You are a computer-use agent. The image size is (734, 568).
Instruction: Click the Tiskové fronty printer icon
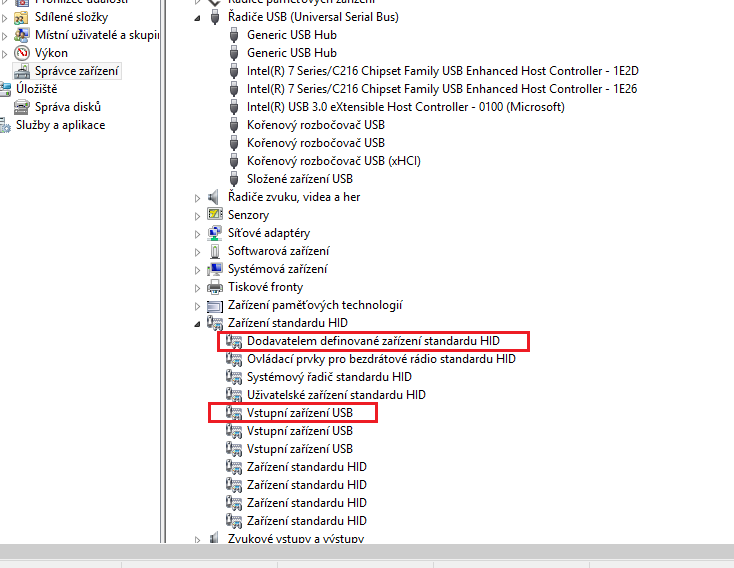coord(214,287)
